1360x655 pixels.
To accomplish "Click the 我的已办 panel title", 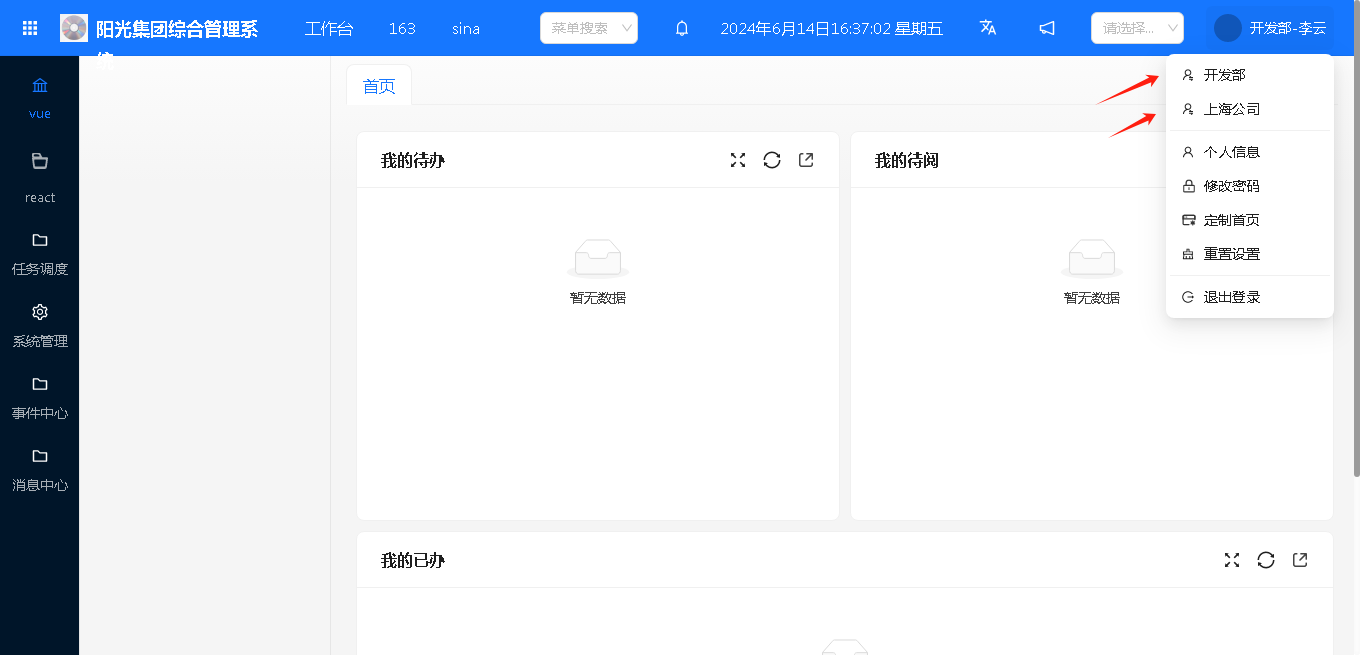I will point(413,560).
